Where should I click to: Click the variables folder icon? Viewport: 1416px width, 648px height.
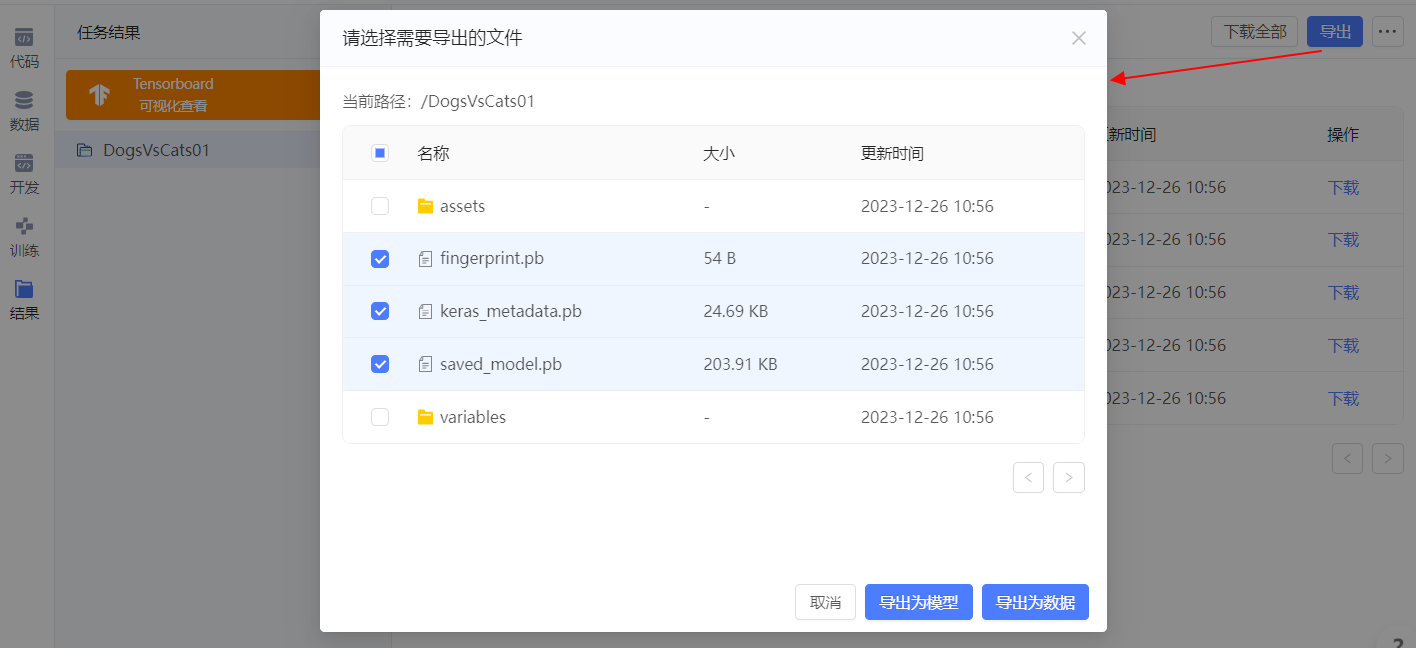click(425, 417)
